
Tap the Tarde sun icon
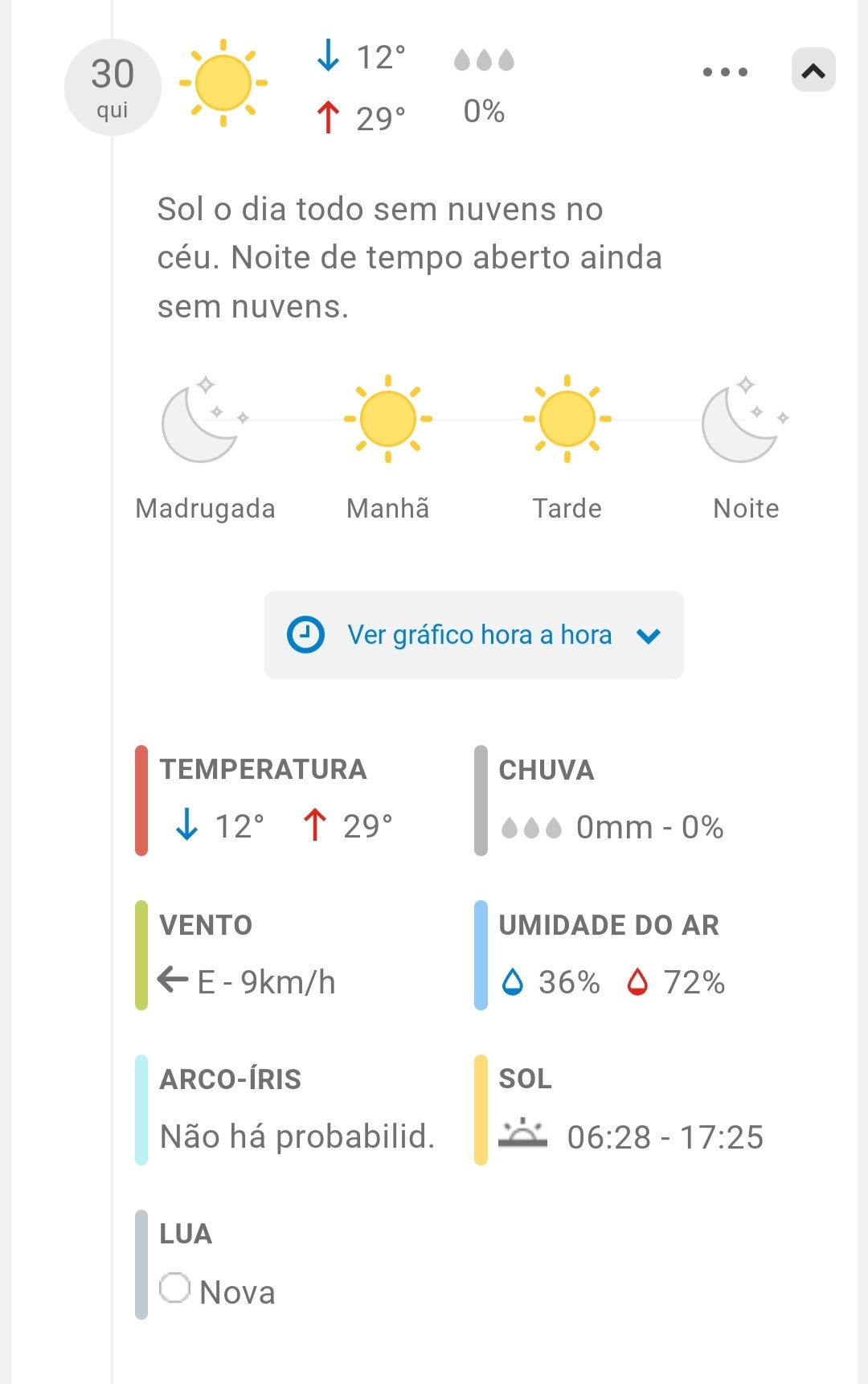567,419
